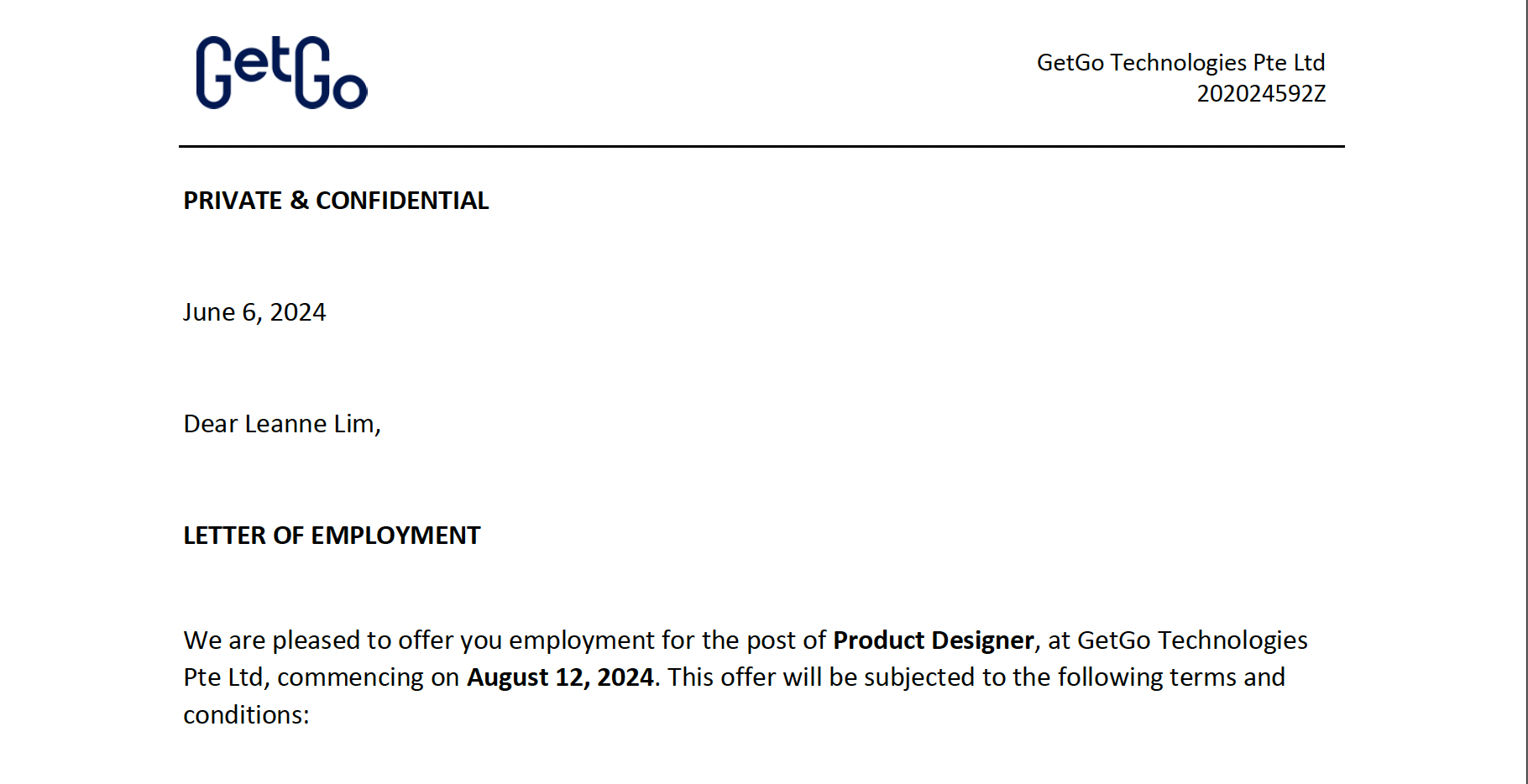The image size is (1528, 784).
Task: Click 'We are pleased' at the paragraph start
Action: [x=272, y=640]
